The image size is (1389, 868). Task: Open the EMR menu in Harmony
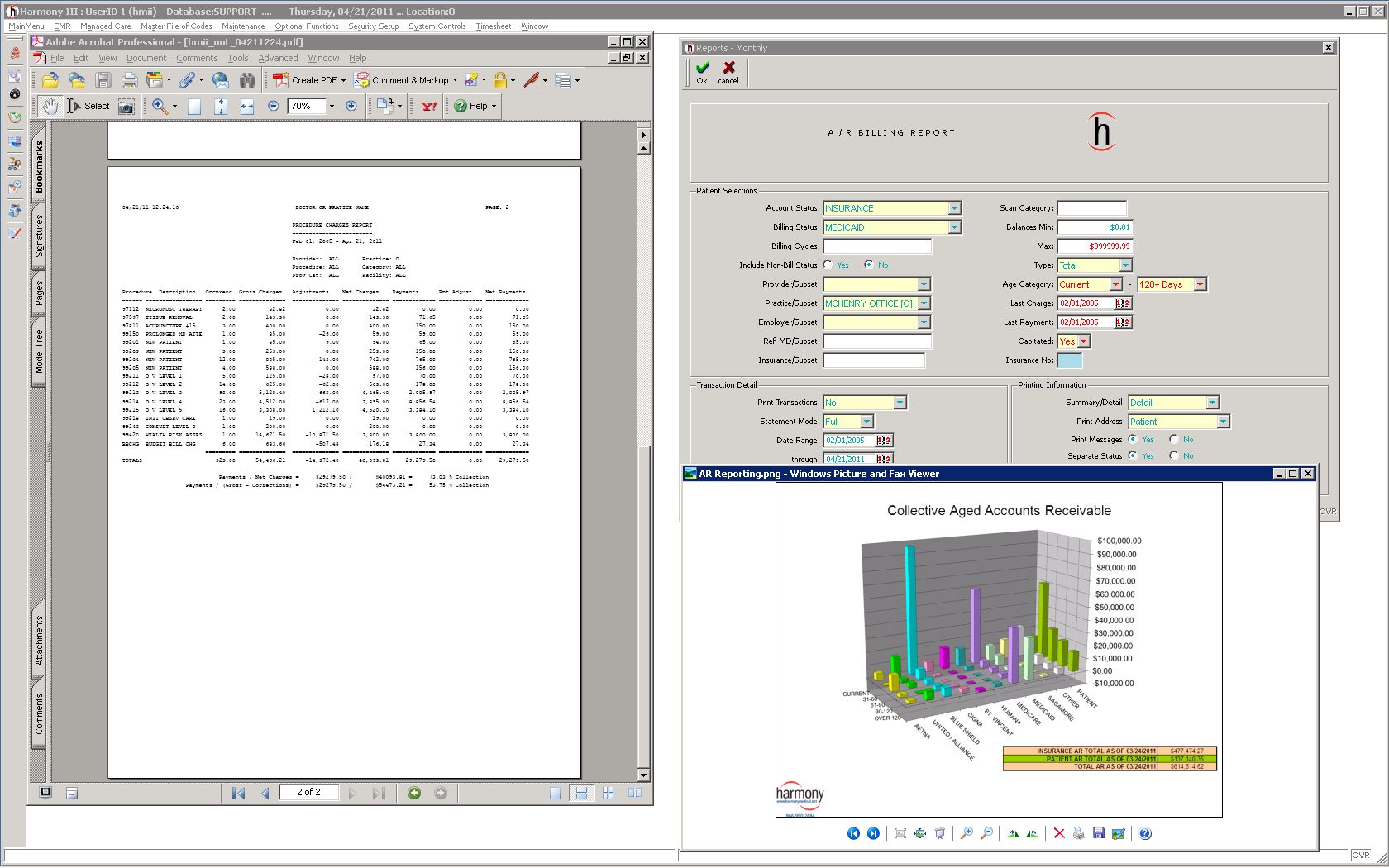coord(62,26)
